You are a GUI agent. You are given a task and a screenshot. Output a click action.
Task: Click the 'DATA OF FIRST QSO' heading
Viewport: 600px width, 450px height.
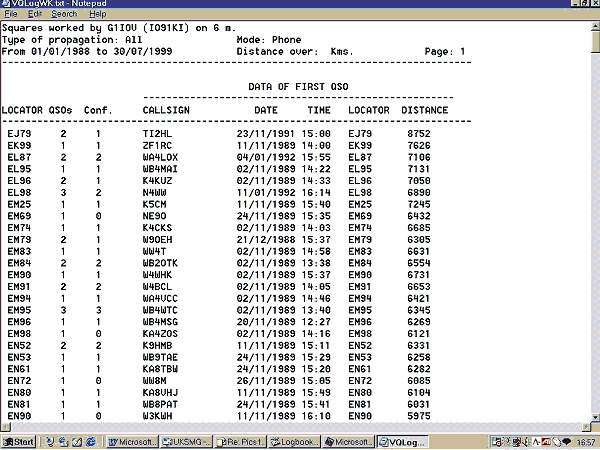298,86
